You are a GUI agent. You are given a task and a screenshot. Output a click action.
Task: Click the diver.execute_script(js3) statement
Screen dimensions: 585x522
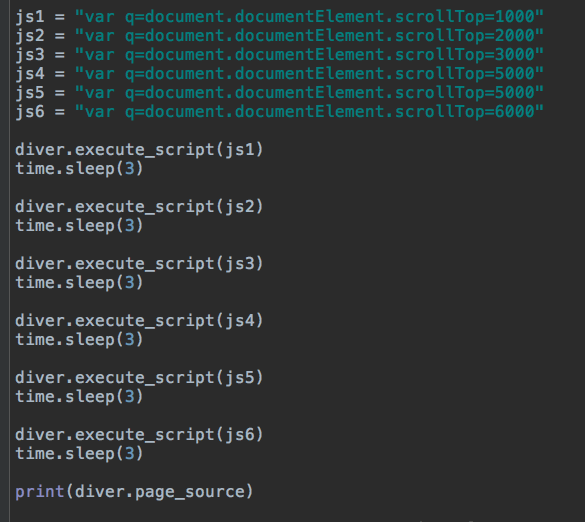coord(139,264)
